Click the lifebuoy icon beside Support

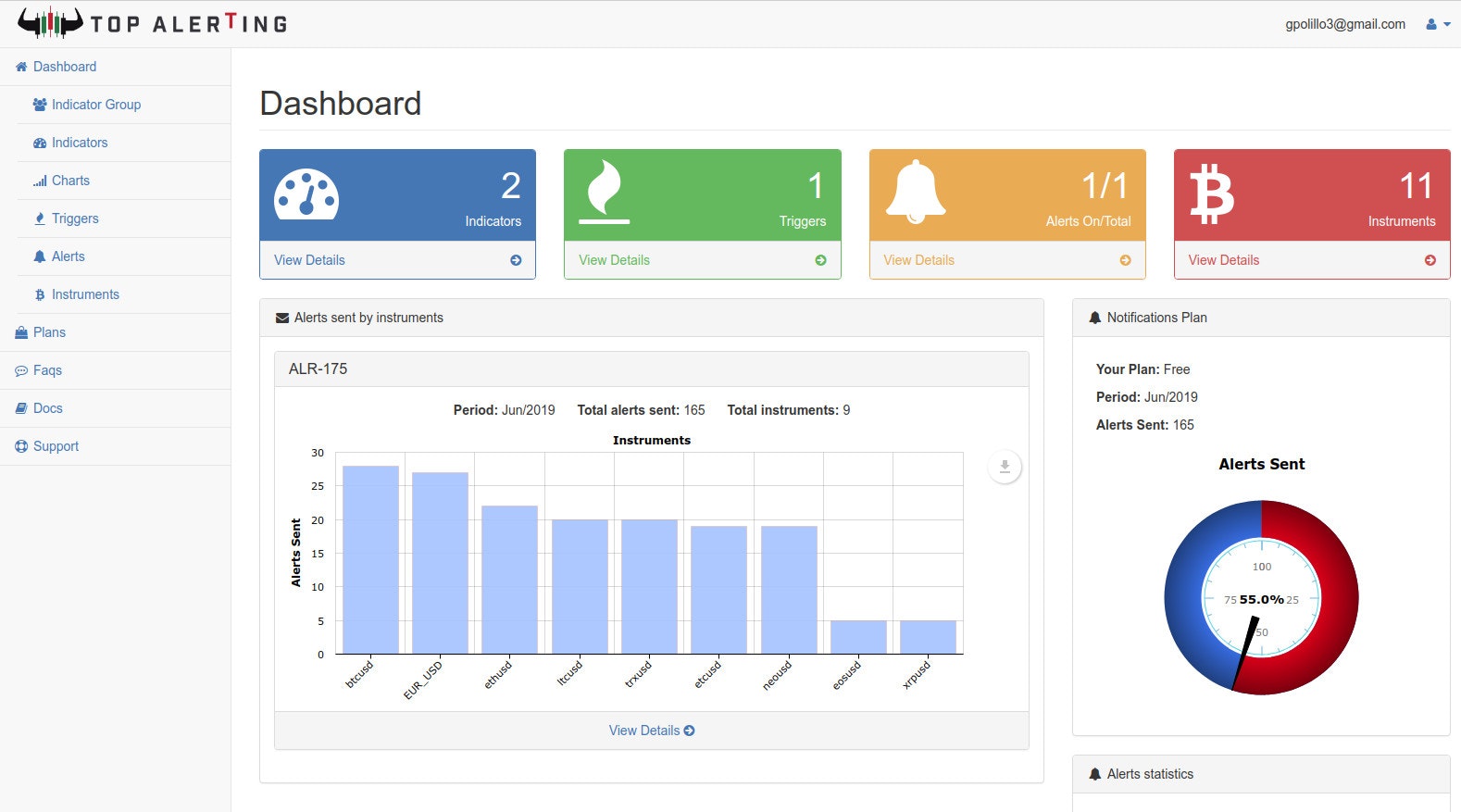tap(21, 446)
